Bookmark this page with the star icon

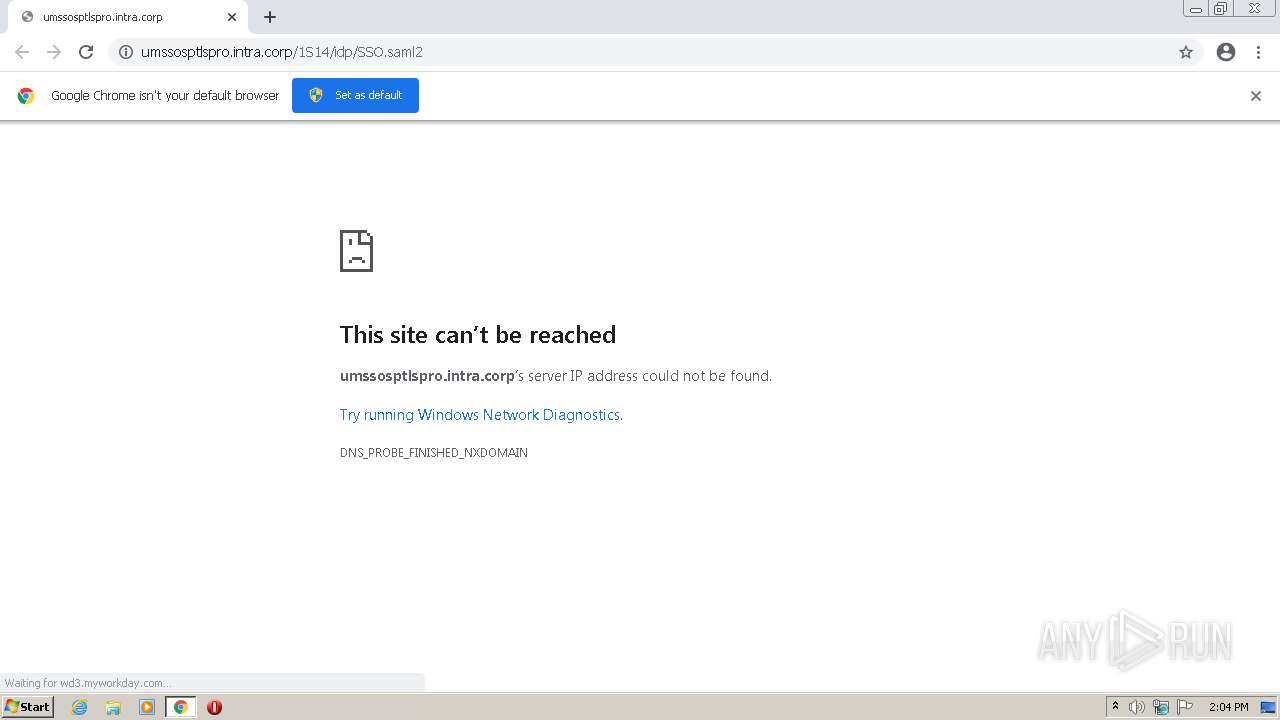point(1186,52)
